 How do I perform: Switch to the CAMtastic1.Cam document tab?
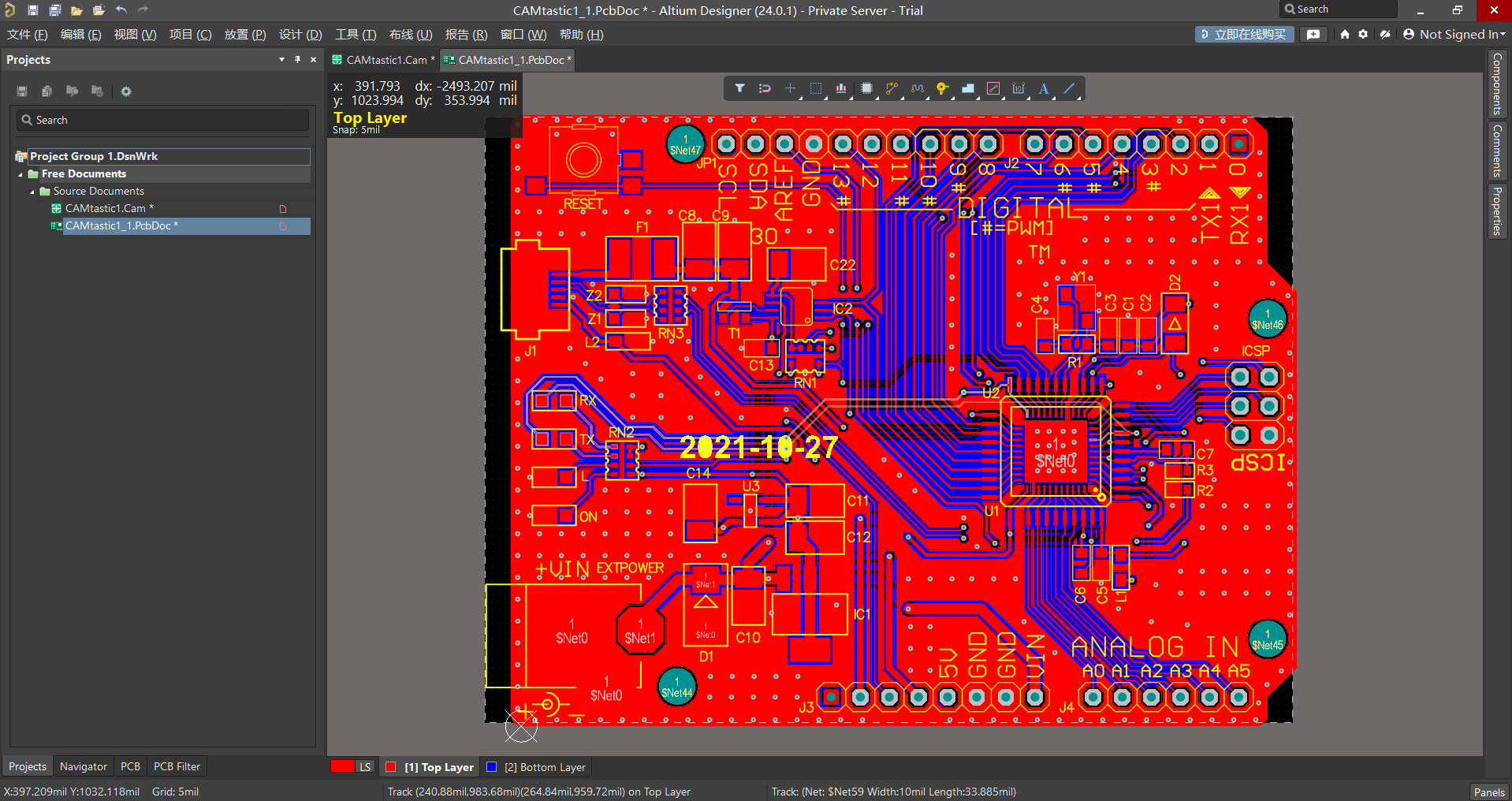coord(385,60)
